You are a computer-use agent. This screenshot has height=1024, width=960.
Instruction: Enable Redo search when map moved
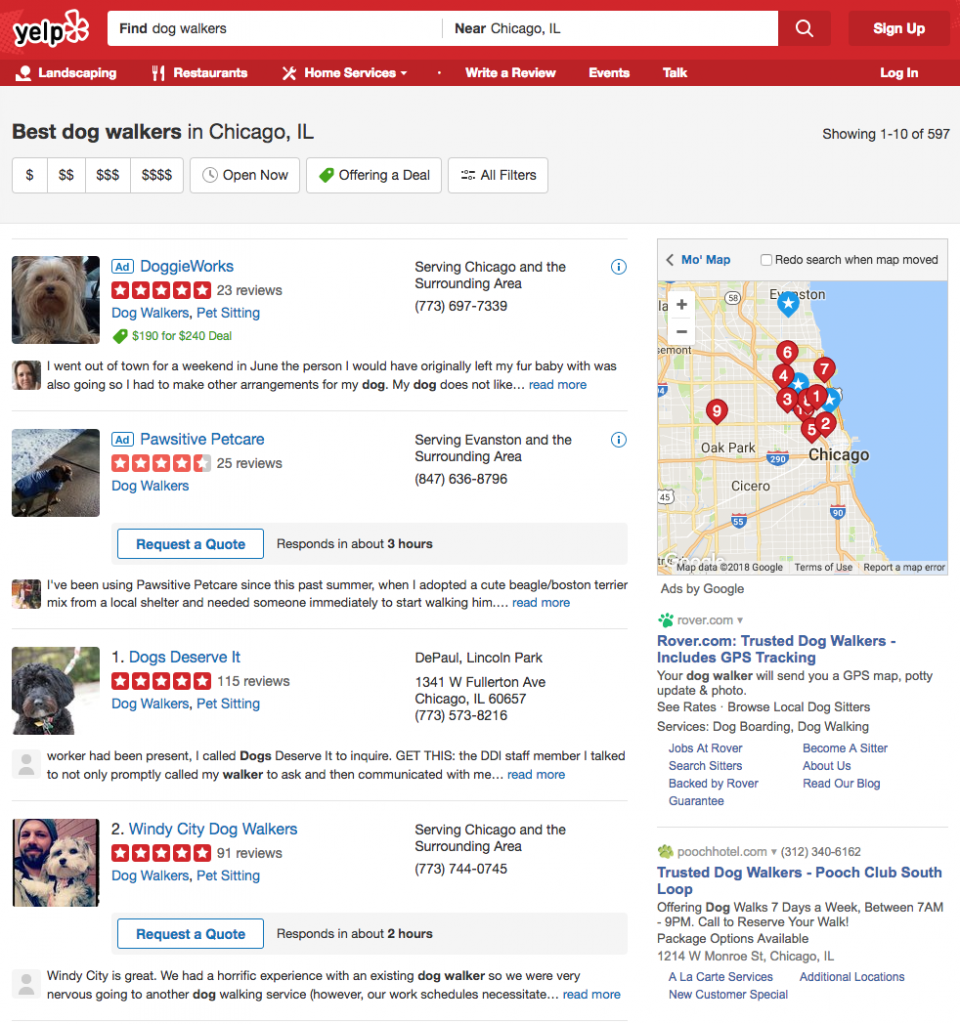point(766,260)
